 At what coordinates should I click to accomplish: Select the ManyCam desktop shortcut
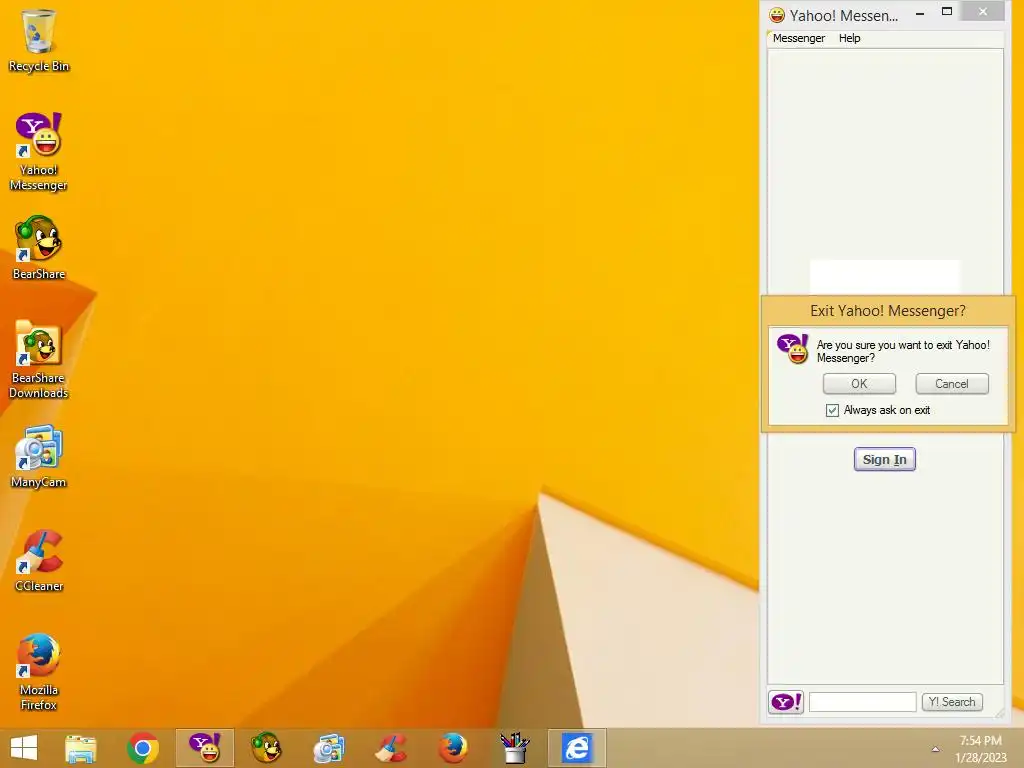point(39,456)
